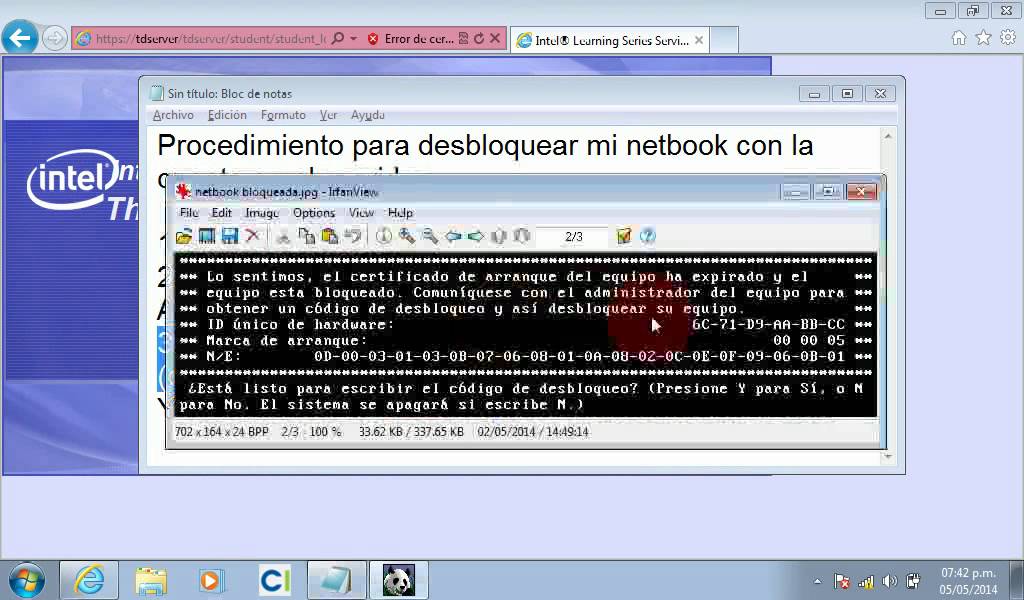Open the Archivo menu in Bloc de notas
1024x600 pixels.
173,115
